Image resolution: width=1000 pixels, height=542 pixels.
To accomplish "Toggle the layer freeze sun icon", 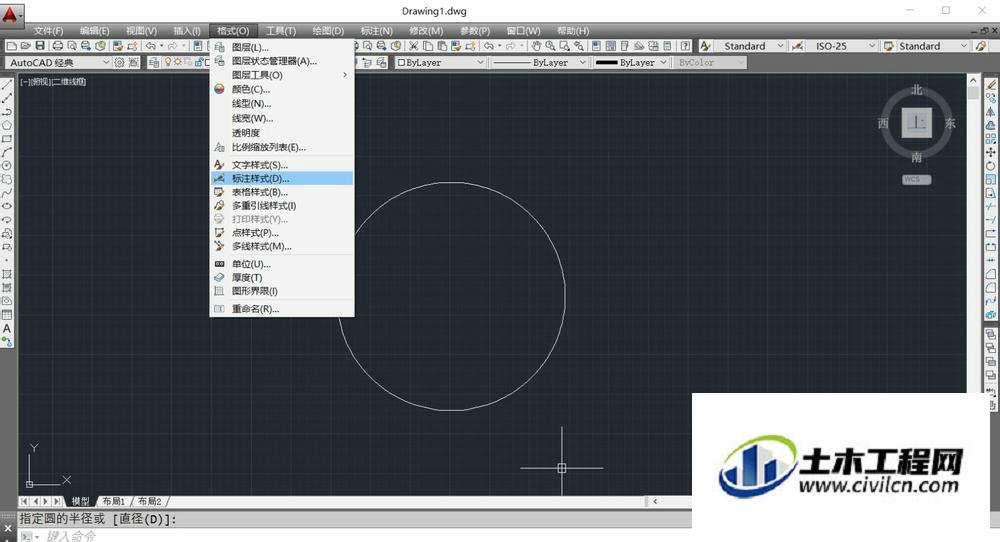I will (x=179, y=62).
